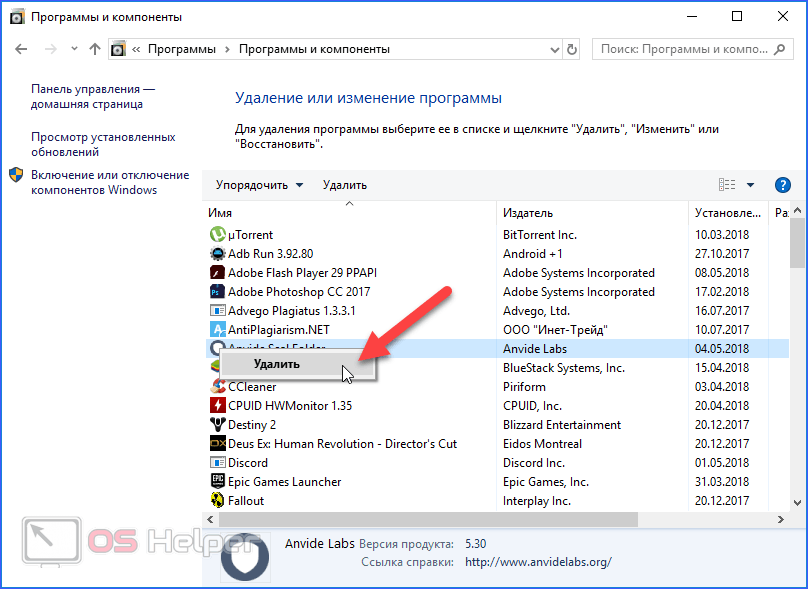Screen dimensions: 808x589
Task: Click the change view icon
Action: tap(727, 185)
